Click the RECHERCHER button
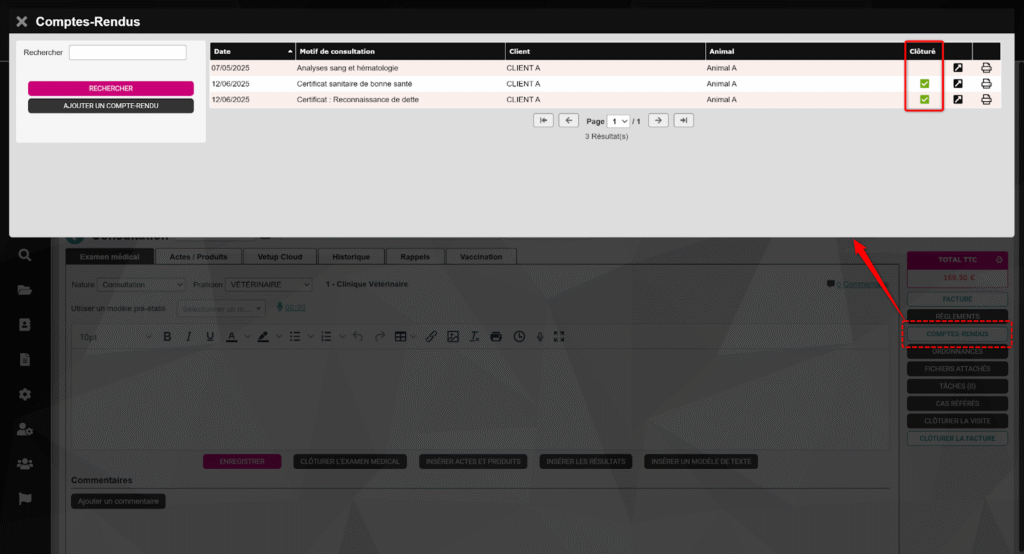The image size is (1024, 554). point(111,89)
